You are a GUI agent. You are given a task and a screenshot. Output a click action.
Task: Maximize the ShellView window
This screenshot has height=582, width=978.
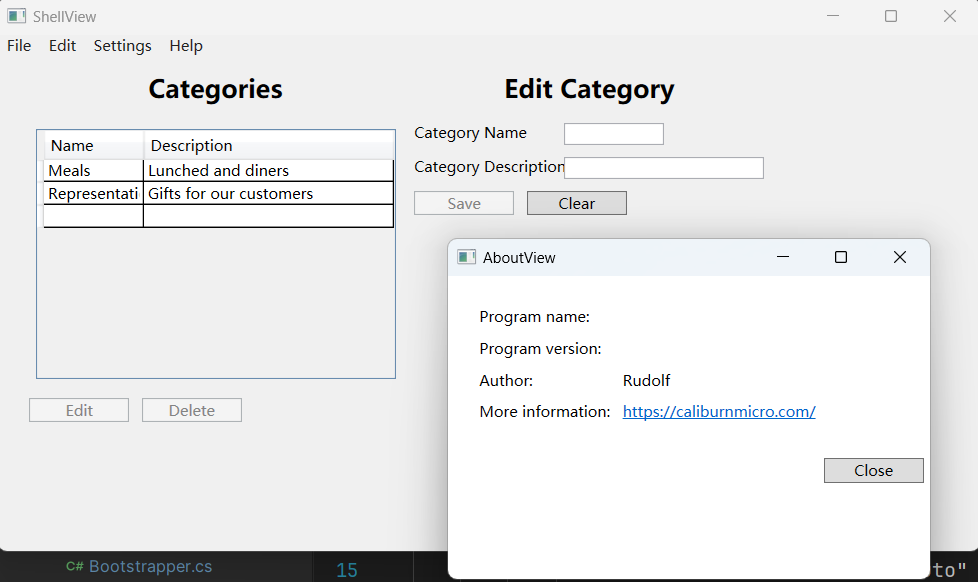[891, 16]
